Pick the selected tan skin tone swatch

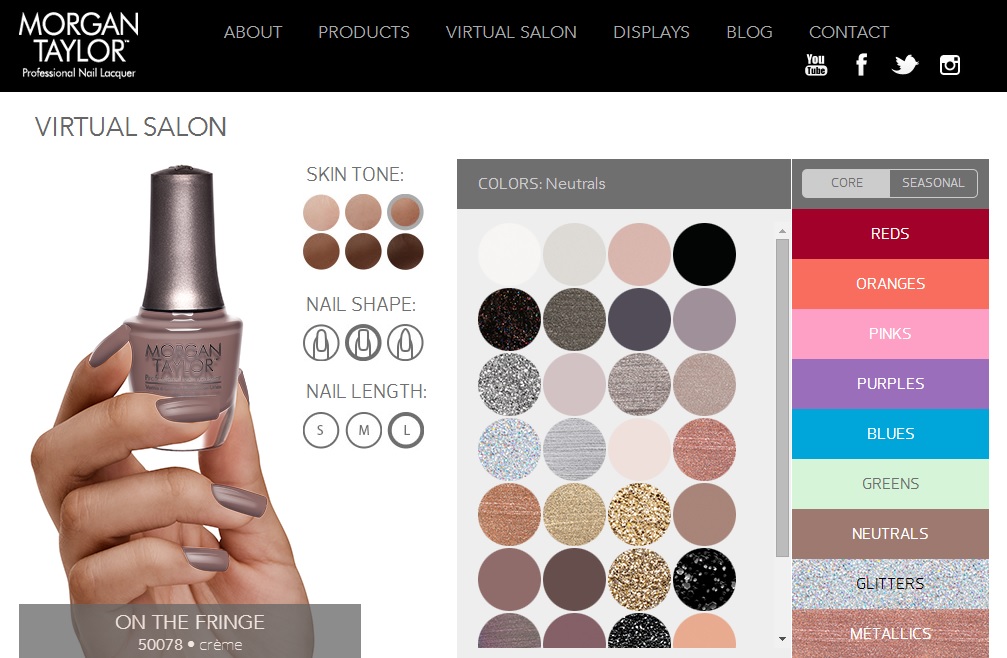[405, 212]
